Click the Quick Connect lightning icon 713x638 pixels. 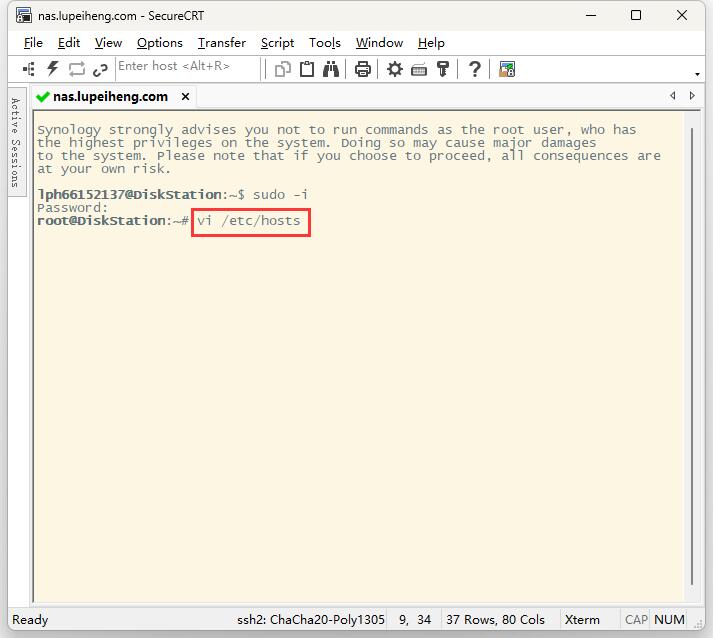(53, 69)
